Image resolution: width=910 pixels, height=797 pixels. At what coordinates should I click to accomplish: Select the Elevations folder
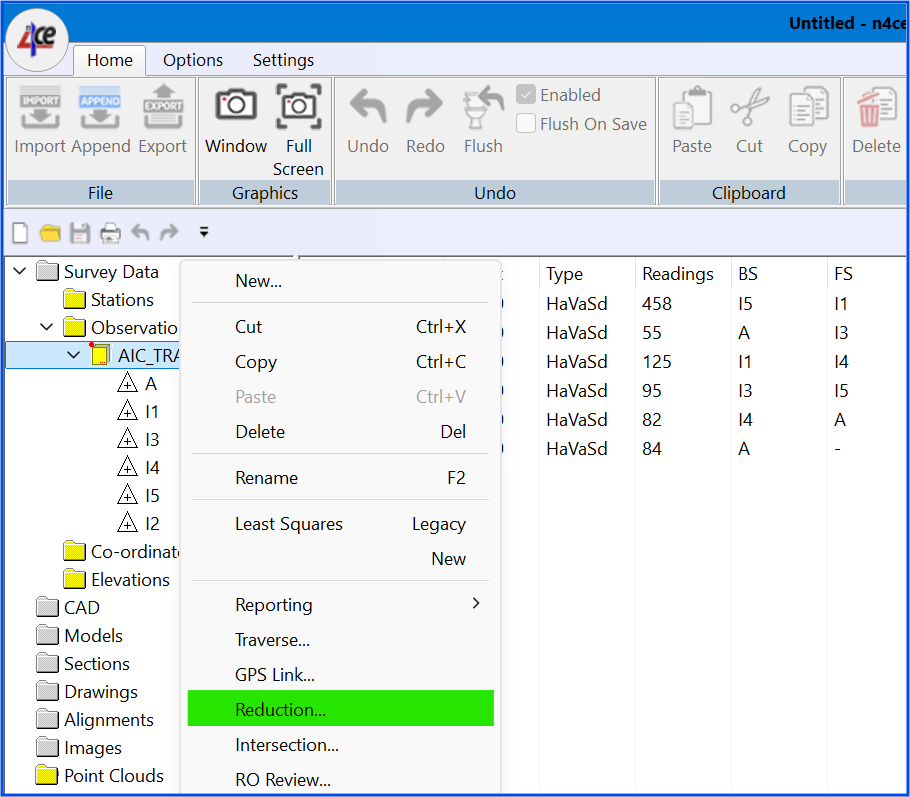coord(117,579)
